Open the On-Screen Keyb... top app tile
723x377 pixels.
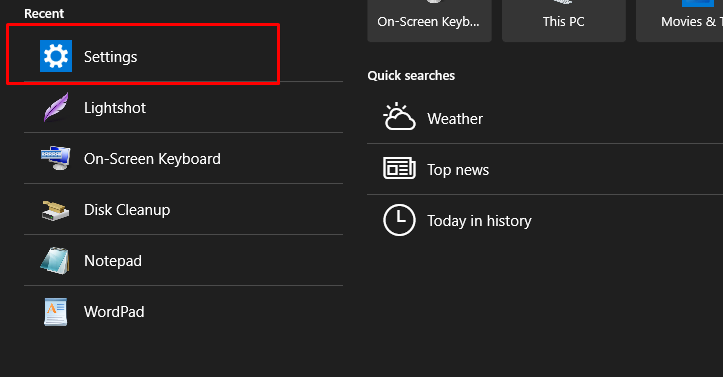point(429,21)
